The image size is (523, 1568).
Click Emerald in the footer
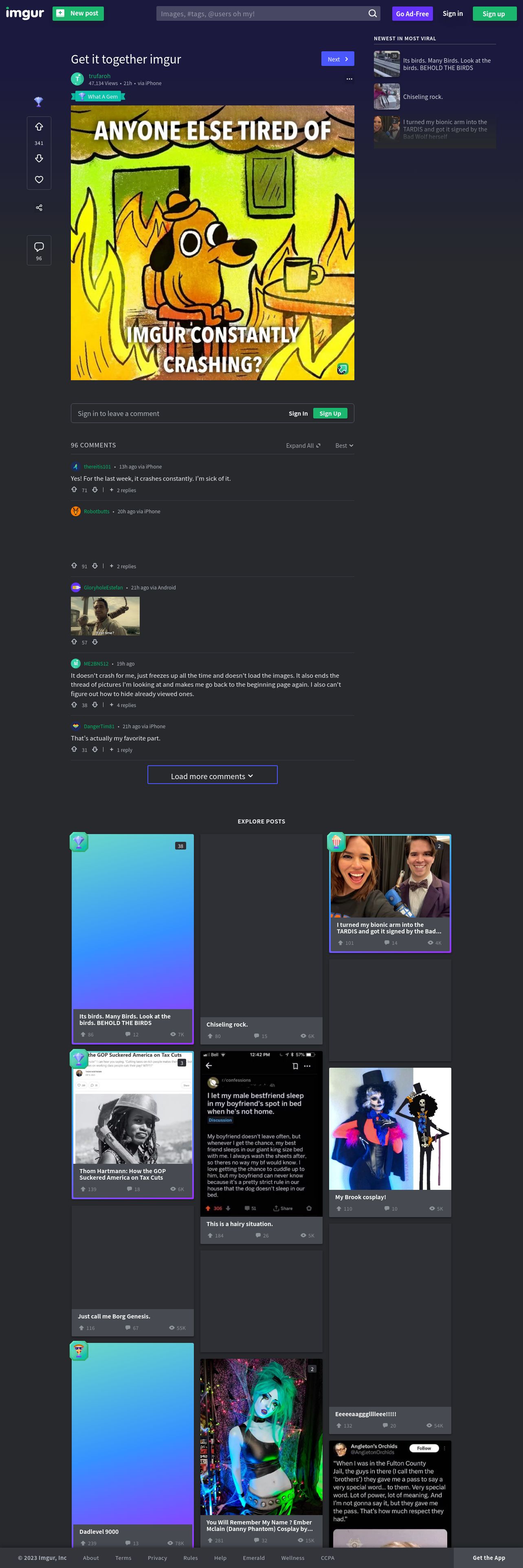click(254, 1558)
